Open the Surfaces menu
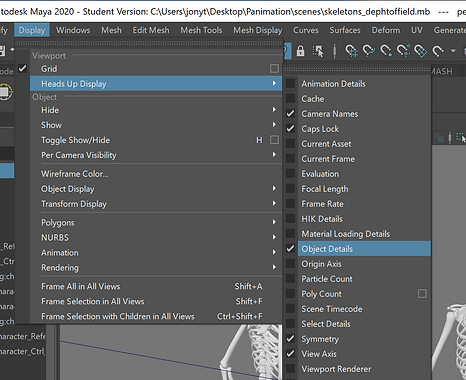466x380 pixels. [345, 30]
